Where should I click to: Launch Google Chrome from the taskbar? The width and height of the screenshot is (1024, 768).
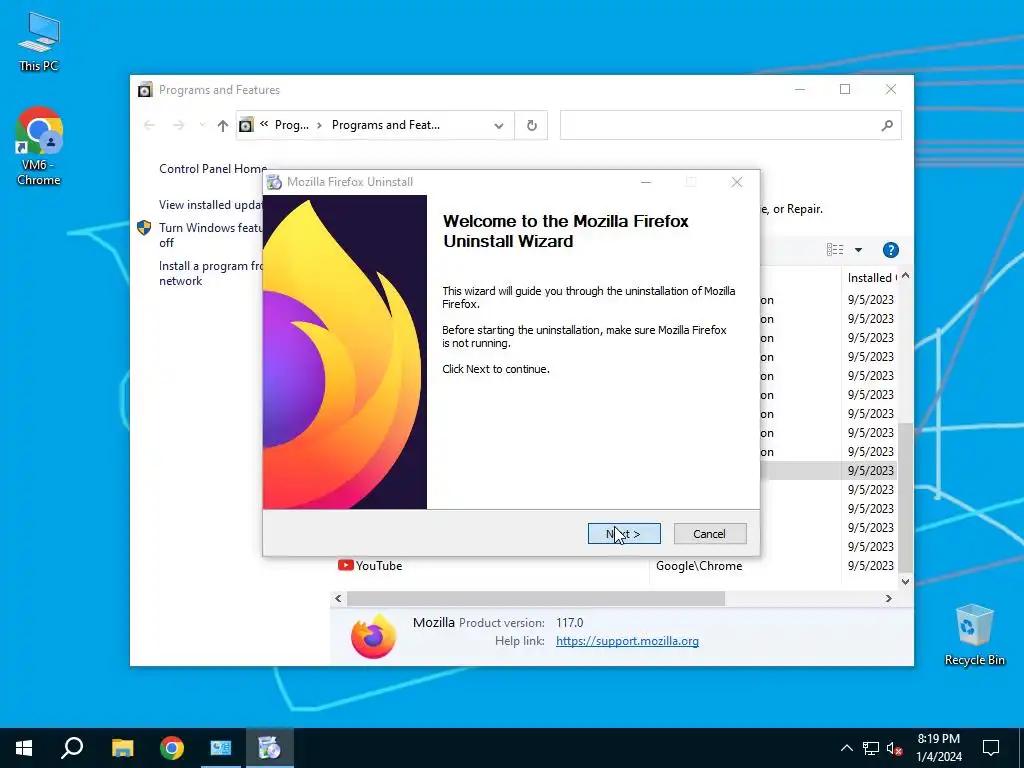172,748
